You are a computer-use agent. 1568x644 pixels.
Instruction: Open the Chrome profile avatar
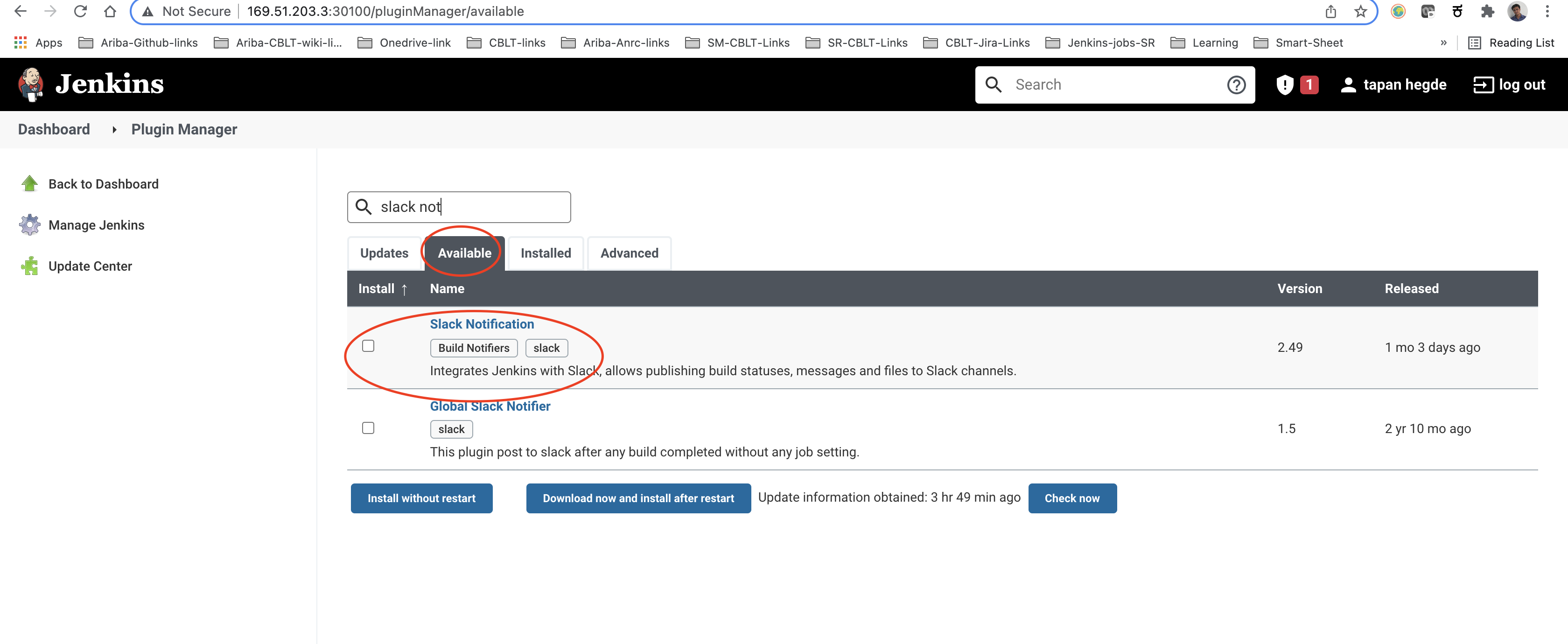[1517, 12]
